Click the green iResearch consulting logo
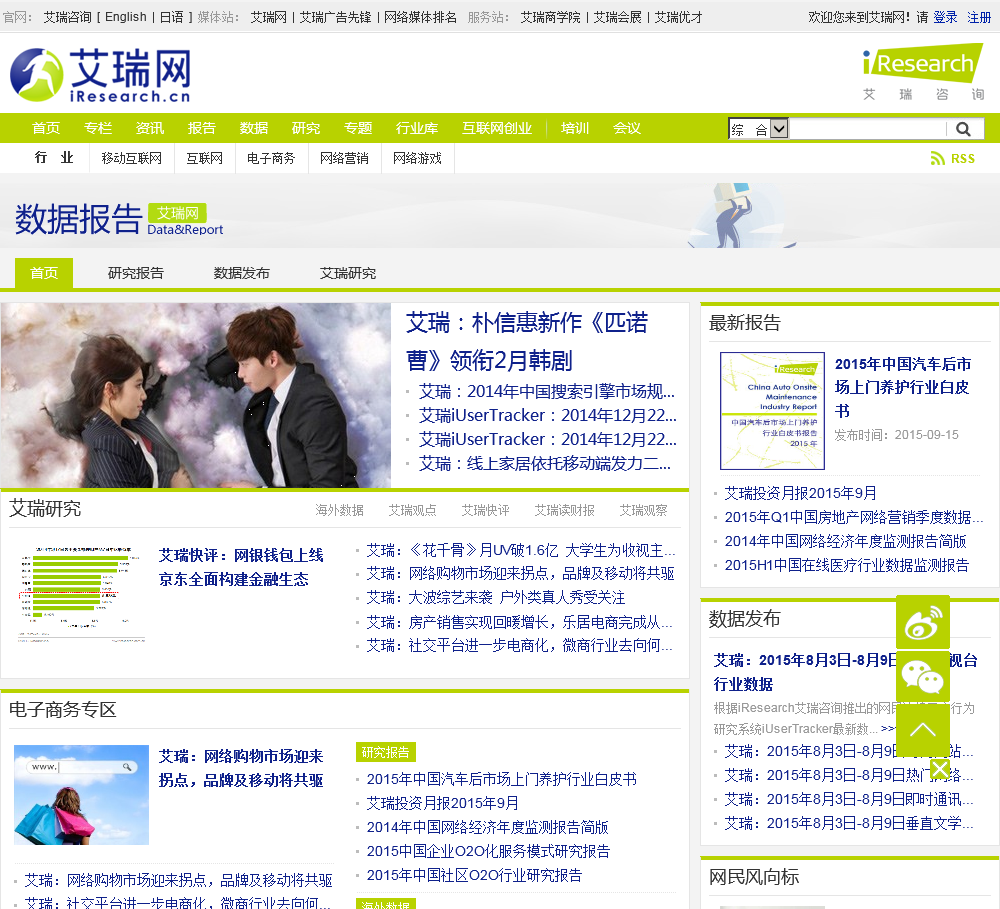 [923, 72]
